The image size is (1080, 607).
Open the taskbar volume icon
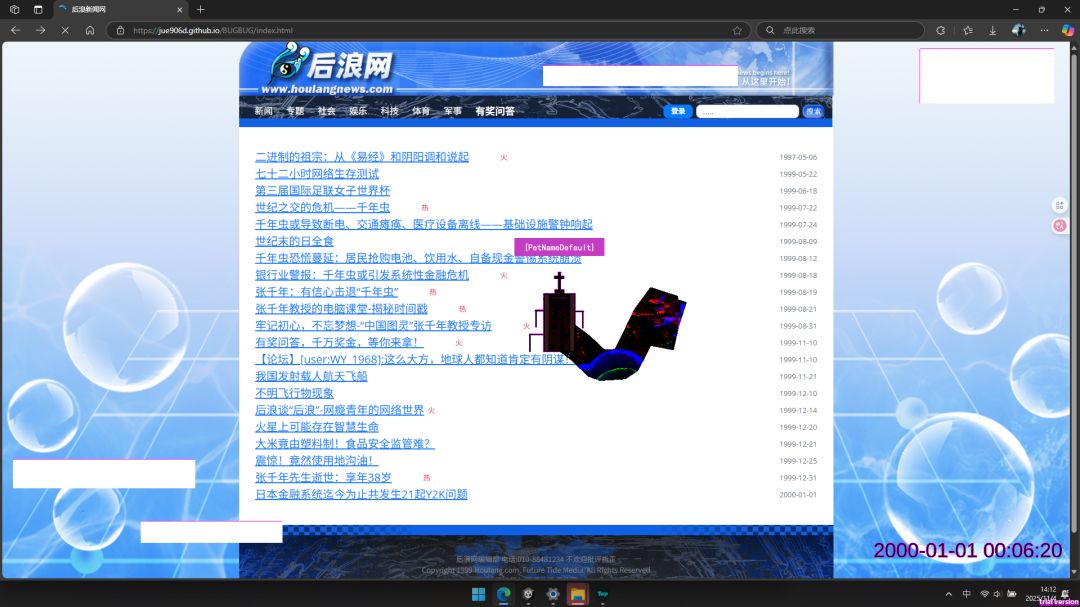pyautogui.click(x=997, y=594)
